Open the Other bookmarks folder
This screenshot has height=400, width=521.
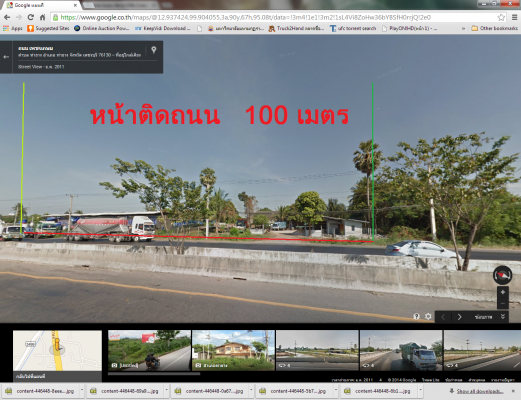coord(495,28)
